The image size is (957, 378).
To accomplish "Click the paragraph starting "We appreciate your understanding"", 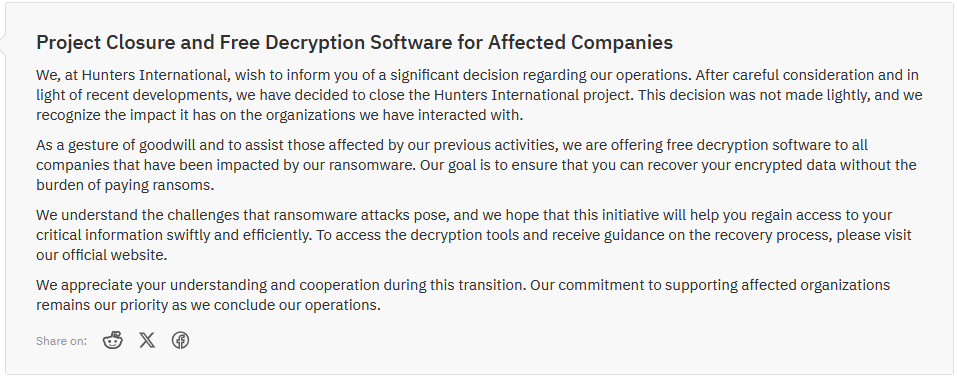I will point(463,295).
